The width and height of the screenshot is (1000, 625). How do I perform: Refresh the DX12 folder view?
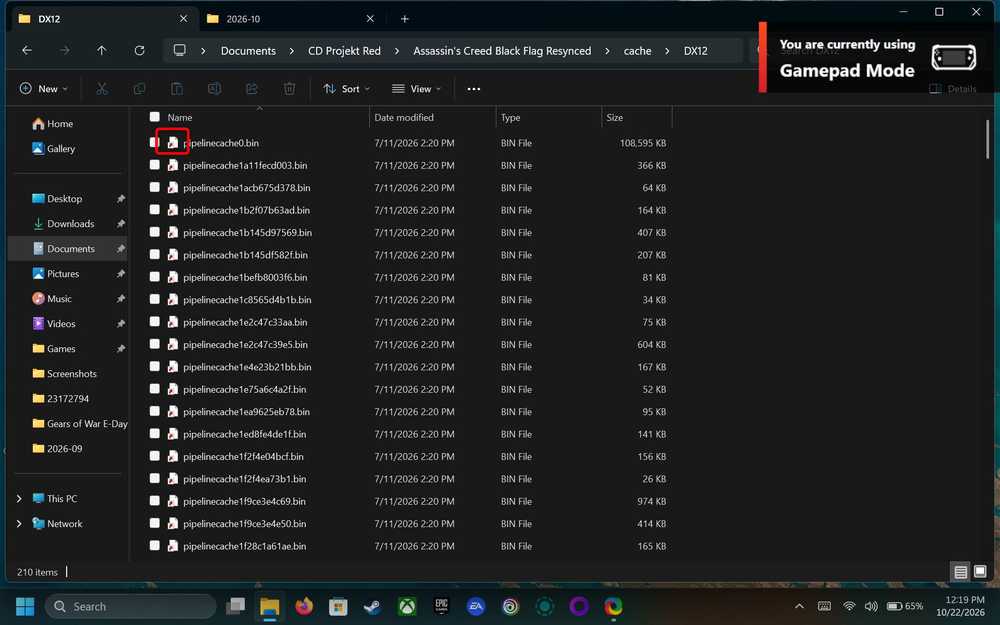click(x=139, y=50)
